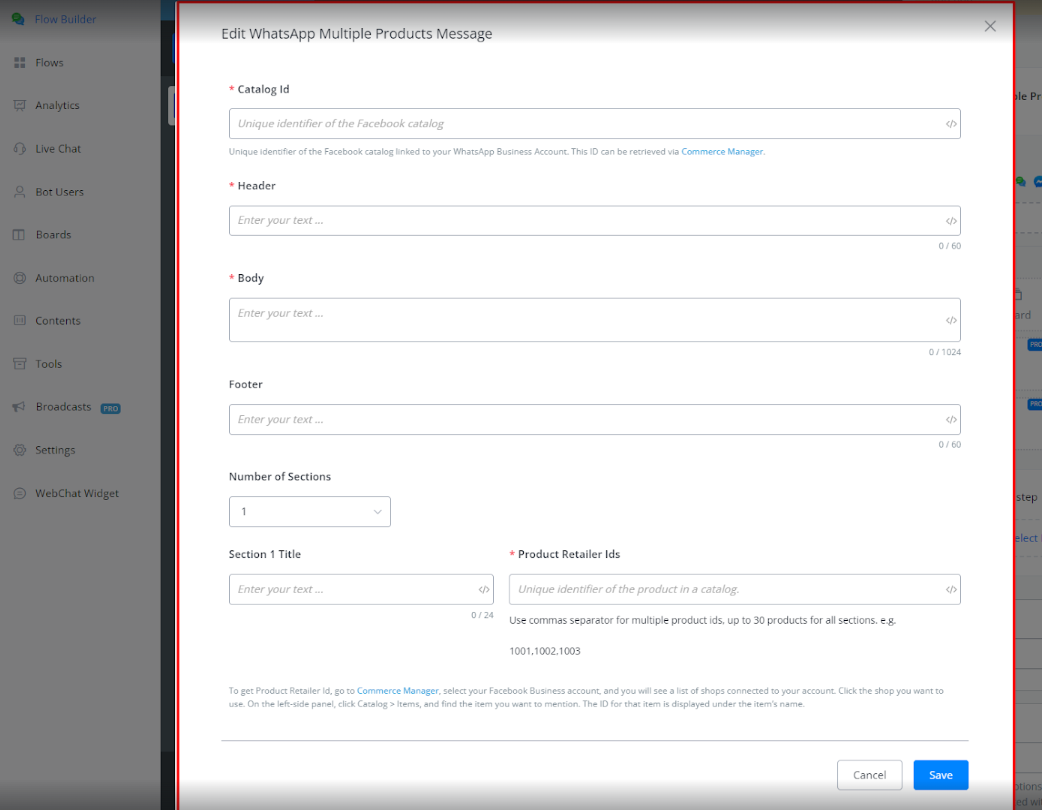Click the Flows grid icon in sidebar
1042x810 pixels.
(19, 63)
